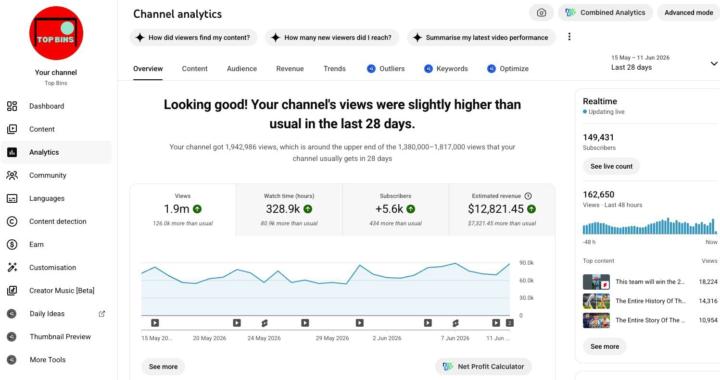The height and width of the screenshot is (380, 720).
Task: Click the Estimated revenue info icon
Action: pos(528,196)
